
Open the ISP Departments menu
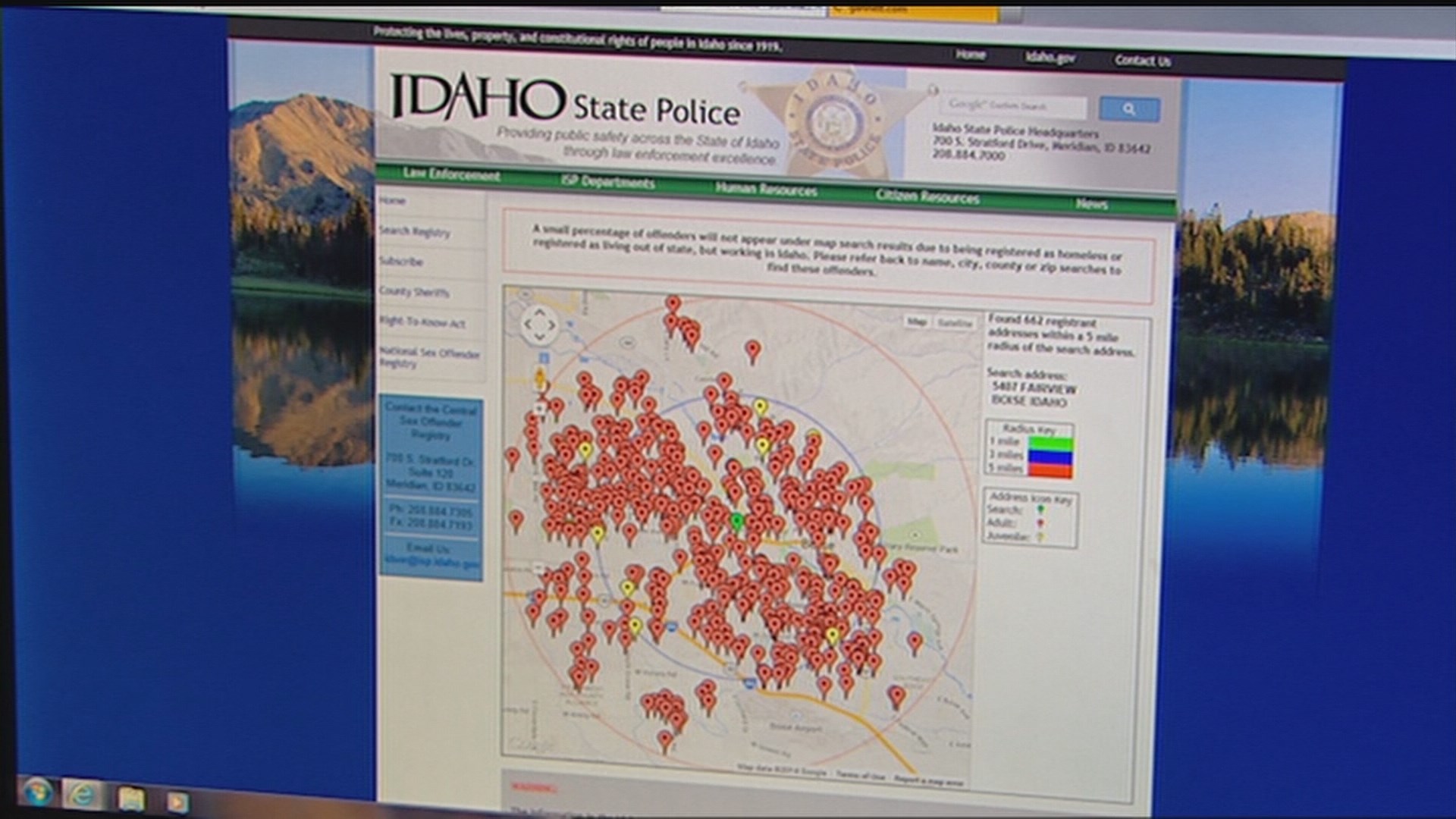[x=607, y=182]
